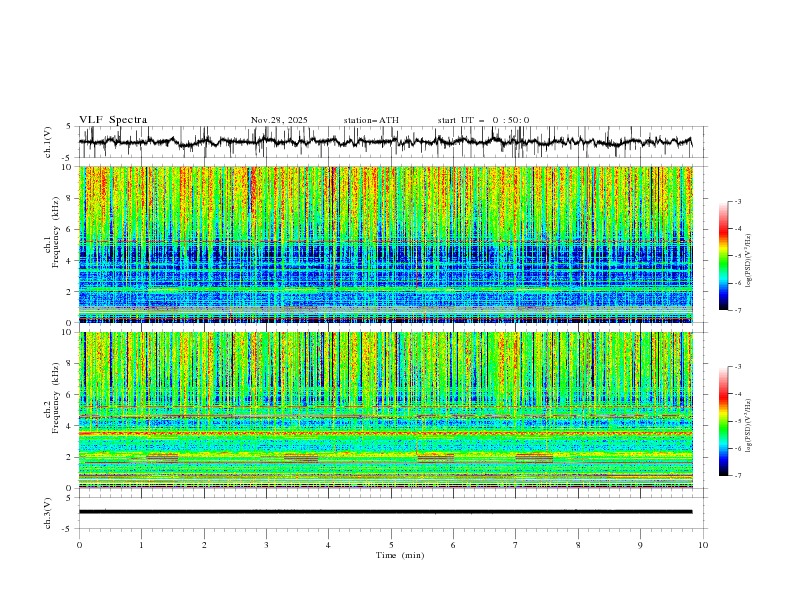Click the ch.1 spectrogram panel

(x=385, y=244)
